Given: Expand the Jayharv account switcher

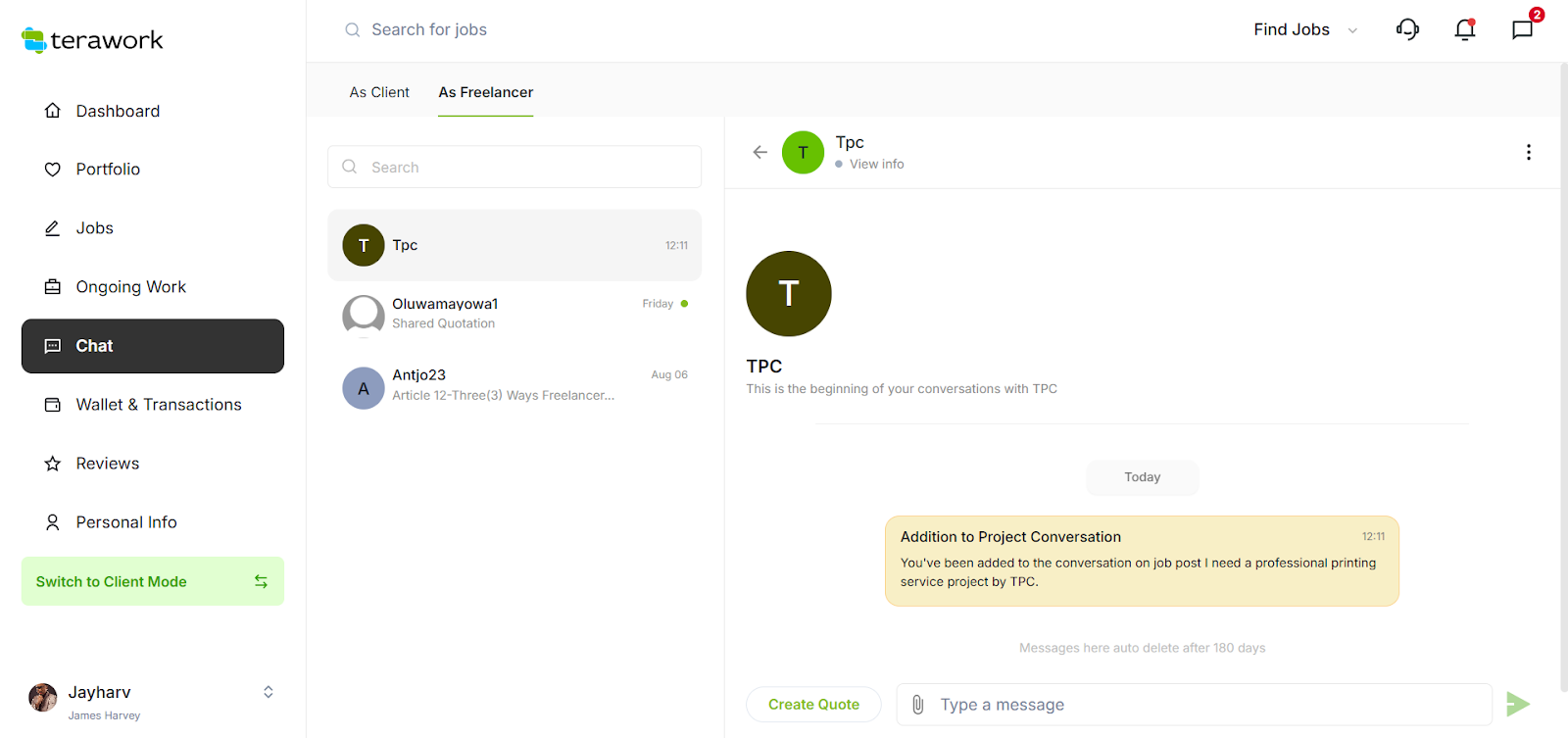Looking at the screenshot, I should point(268,692).
